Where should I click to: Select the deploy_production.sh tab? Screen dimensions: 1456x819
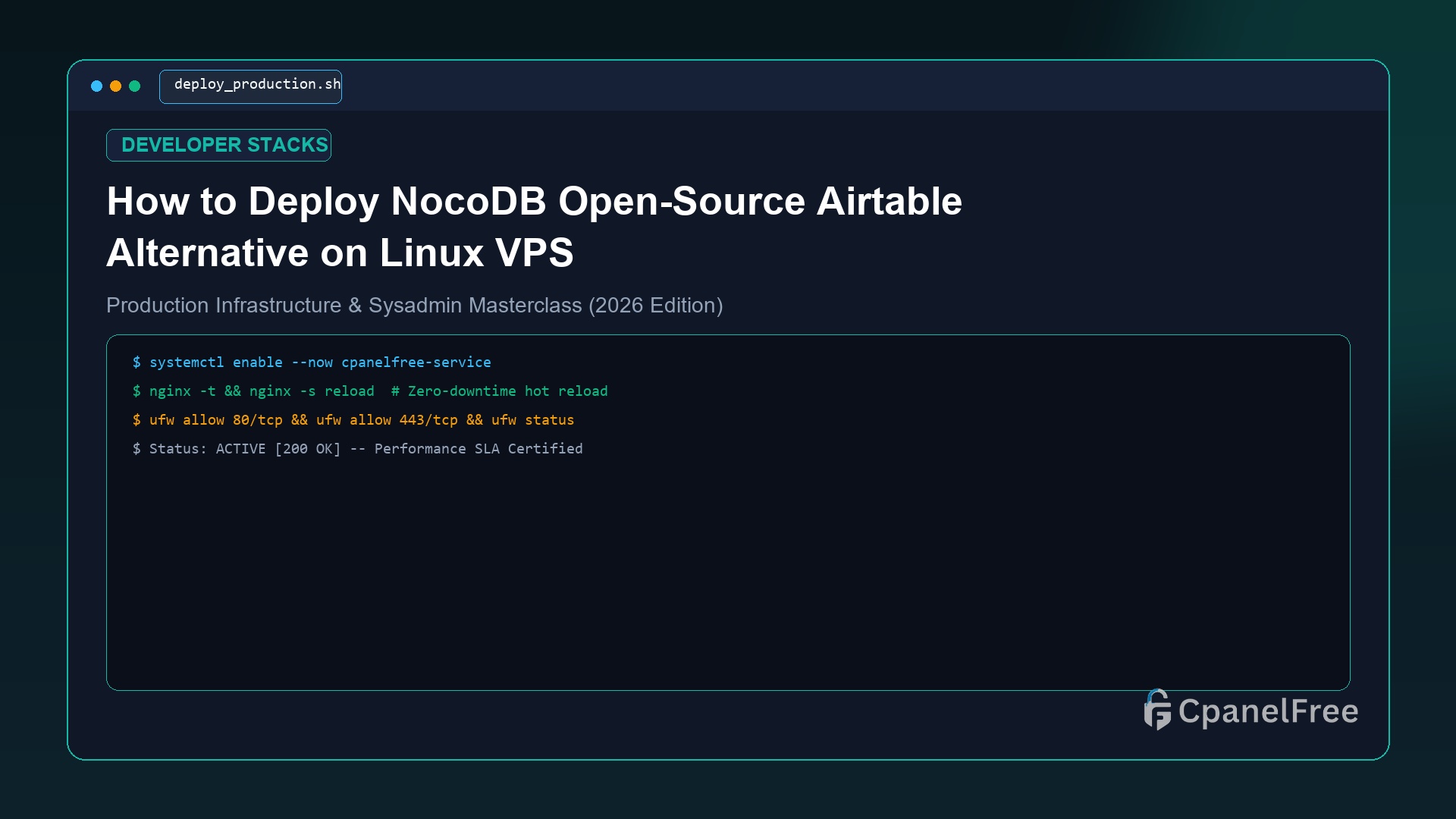(250, 86)
